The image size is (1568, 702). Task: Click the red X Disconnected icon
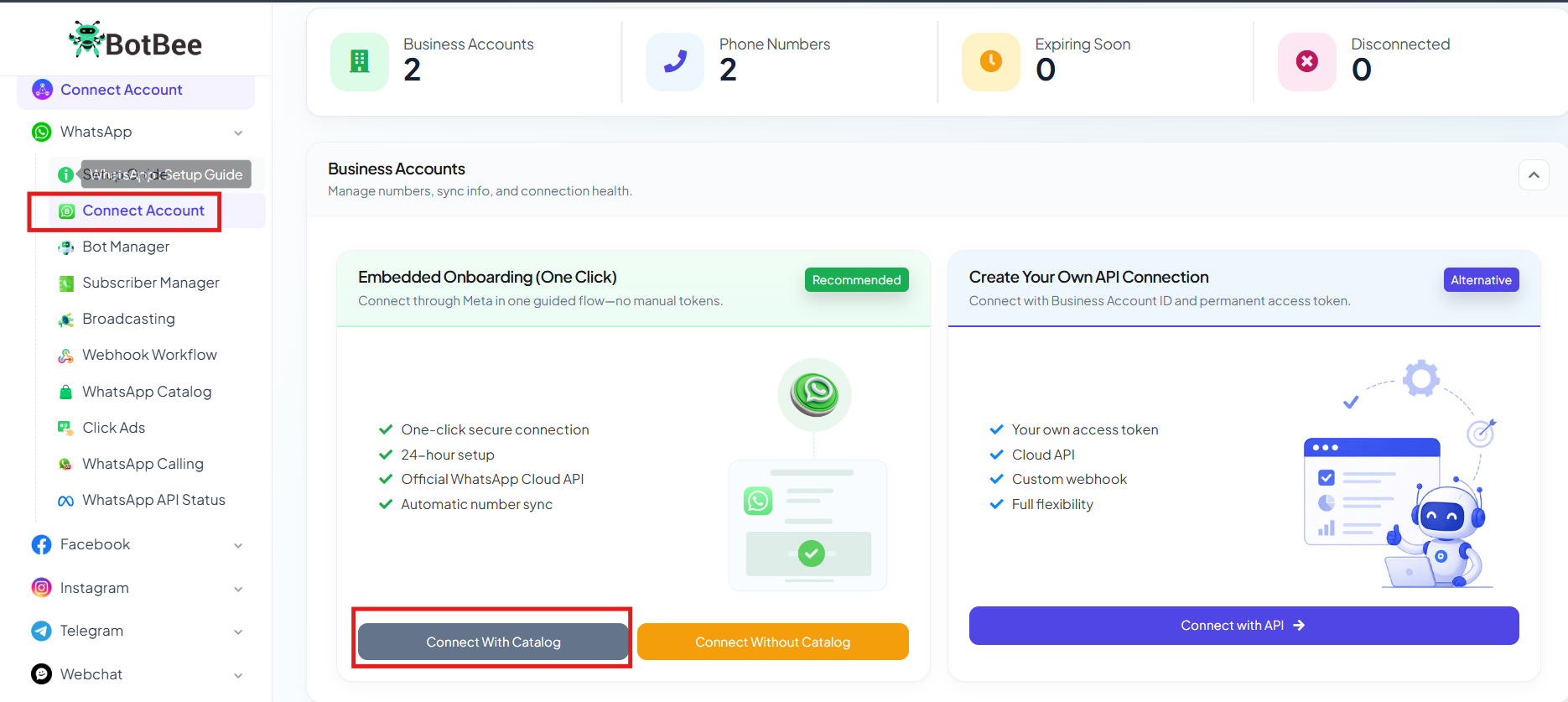(x=1307, y=61)
